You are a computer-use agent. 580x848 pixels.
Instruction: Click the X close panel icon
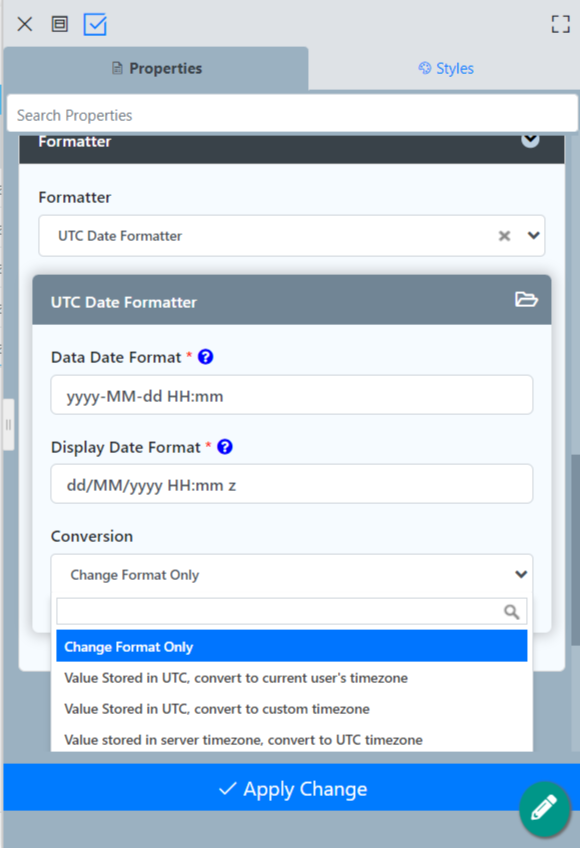pos(24,24)
